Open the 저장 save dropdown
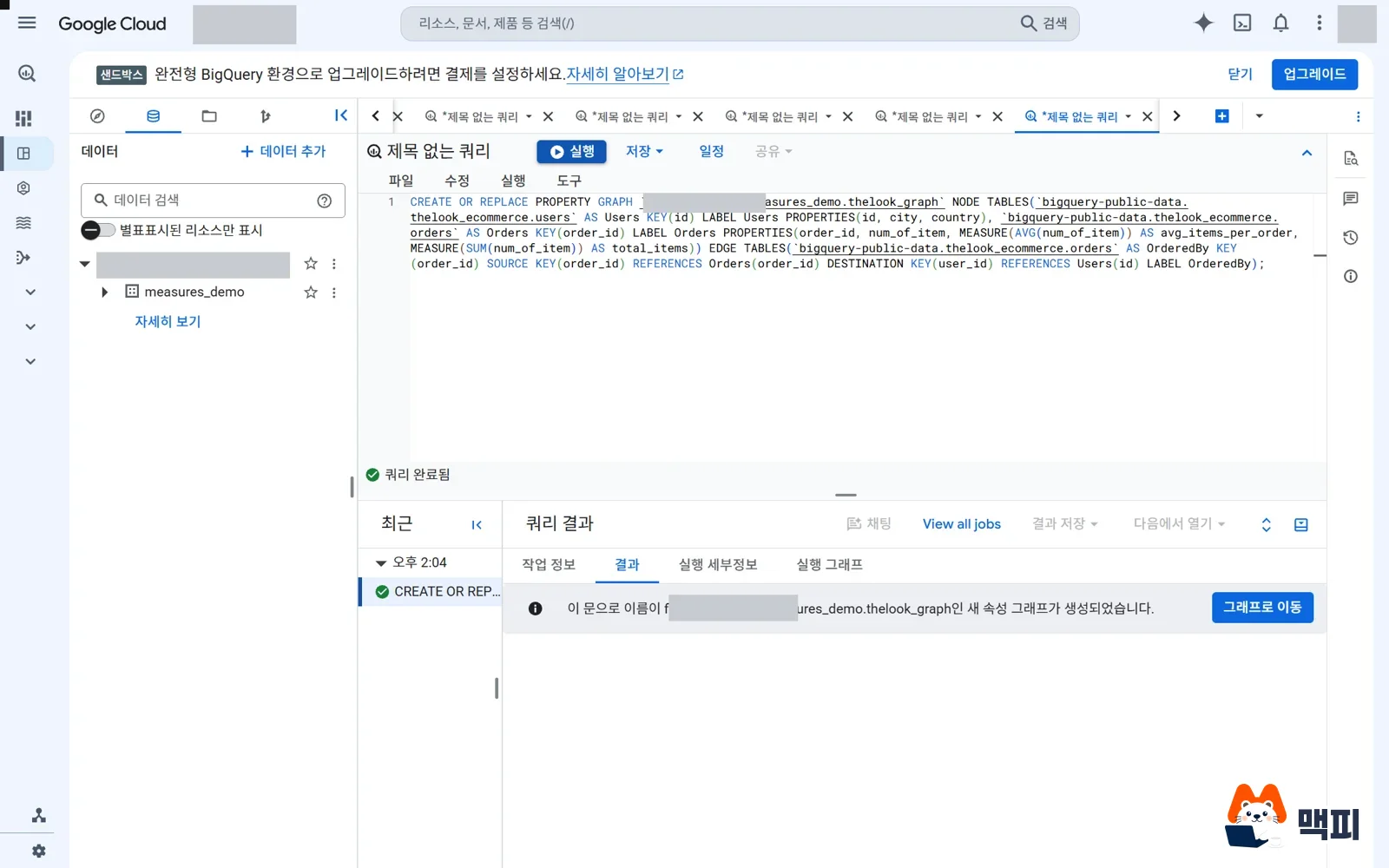The image size is (1389, 868). tap(644, 151)
